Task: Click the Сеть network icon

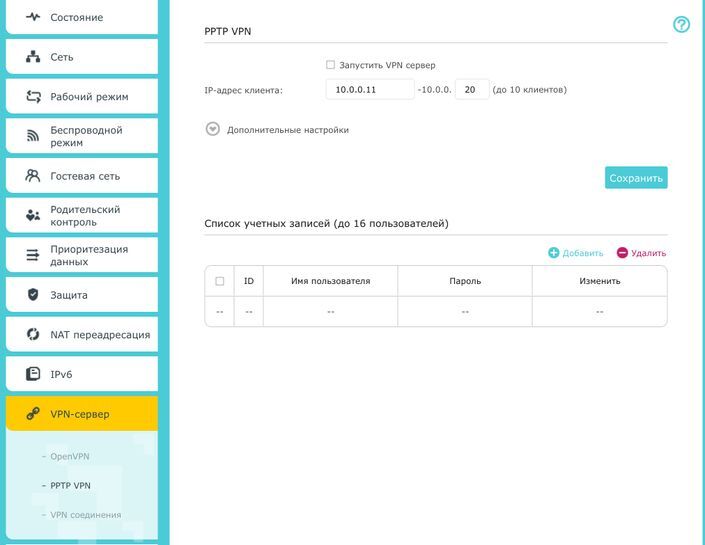Action: coord(33,57)
